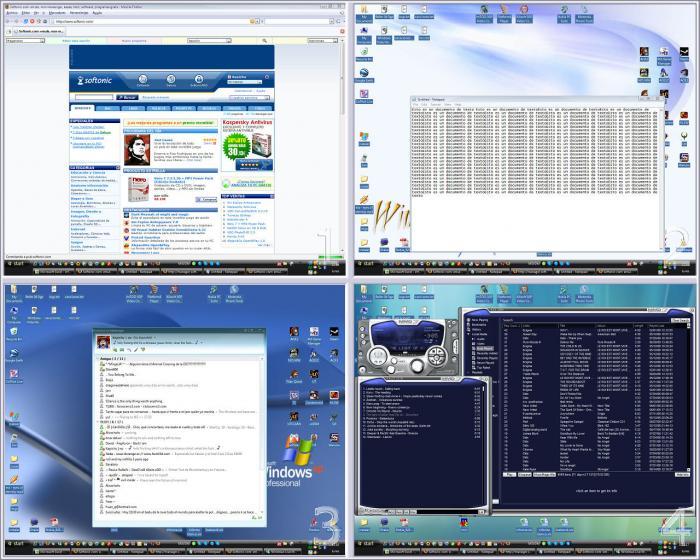
Task: Click the Play button below Winamp library list
Action: point(509,474)
